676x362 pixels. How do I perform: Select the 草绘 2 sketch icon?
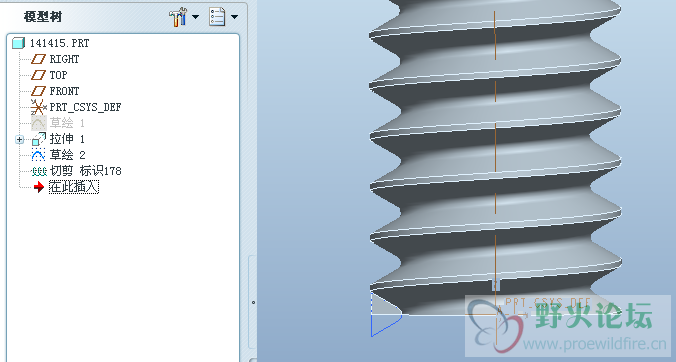click(x=38, y=155)
